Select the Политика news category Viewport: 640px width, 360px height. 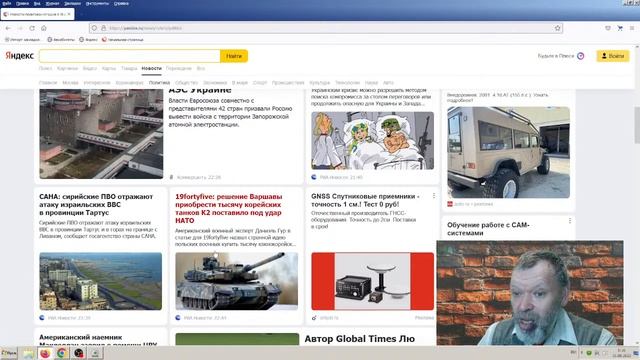159,82
